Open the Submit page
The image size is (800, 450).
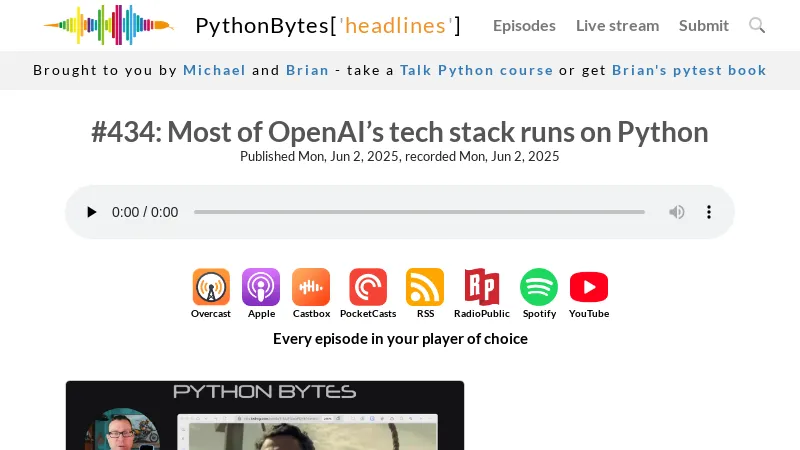pos(704,25)
